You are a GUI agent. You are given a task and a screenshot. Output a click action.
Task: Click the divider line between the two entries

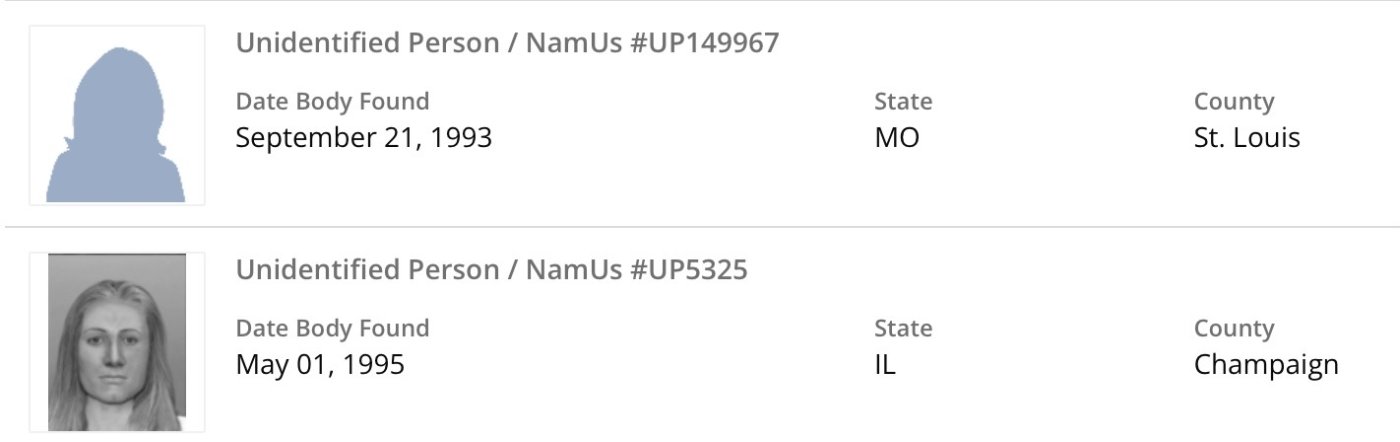[700, 227]
